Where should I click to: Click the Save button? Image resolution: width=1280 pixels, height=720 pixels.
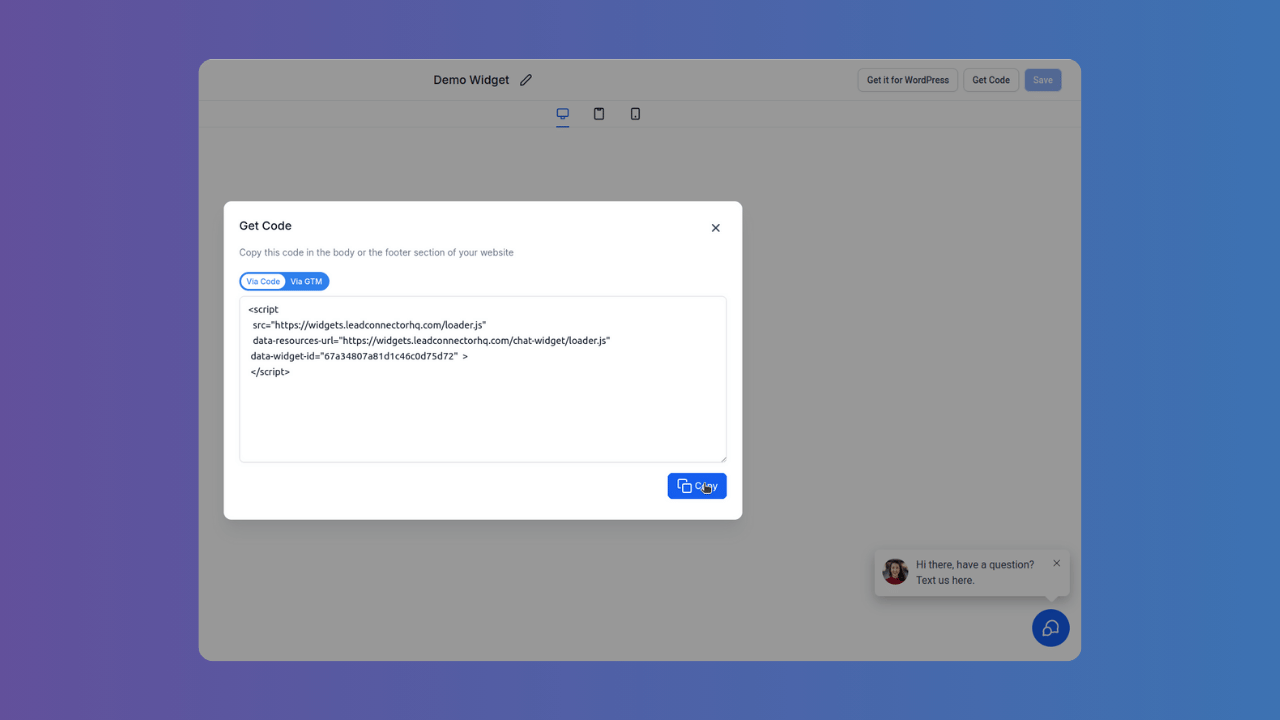pyautogui.click(x=1043, y=80)
